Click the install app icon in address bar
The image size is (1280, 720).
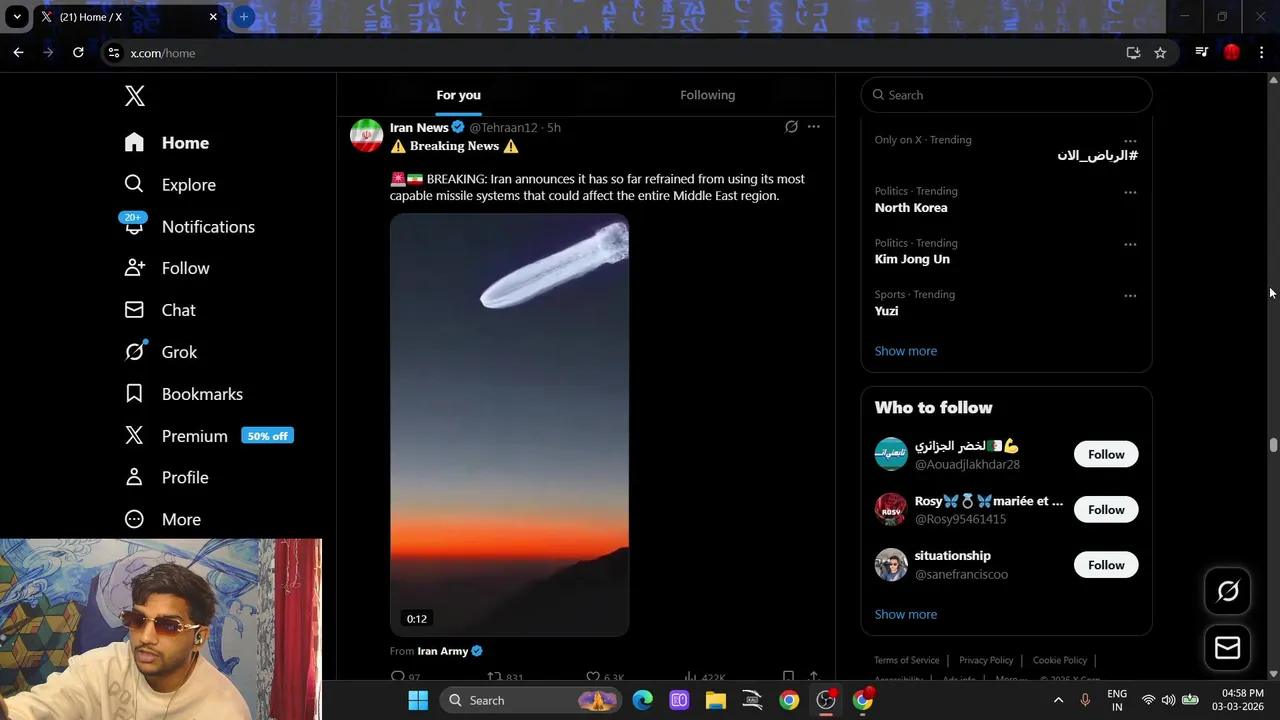tap(1133, 53)
